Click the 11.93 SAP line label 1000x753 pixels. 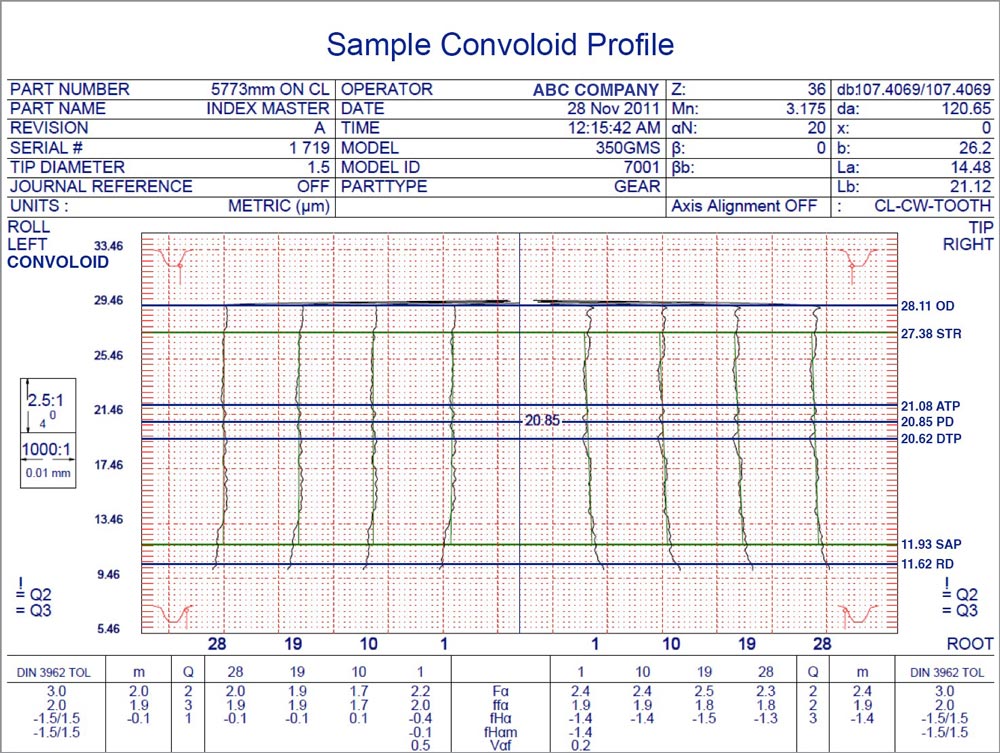(x=930, y=545)
